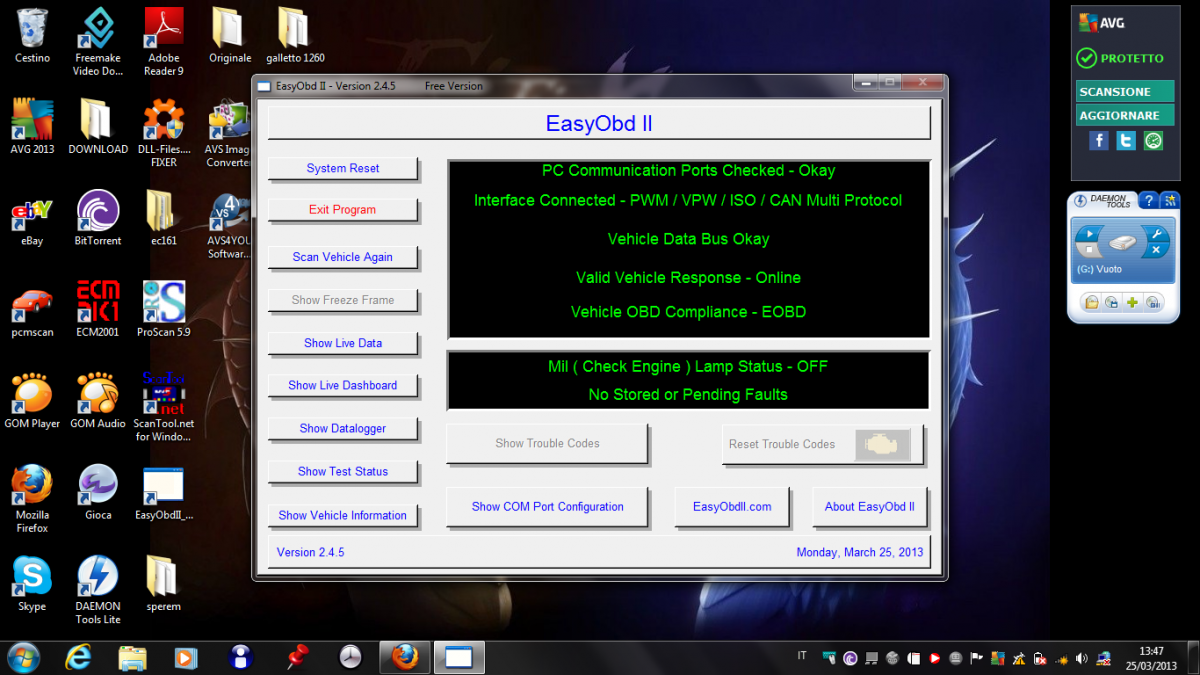Click the 'Vehicle OBD Compliance - EOBD' status line
The image size is (1200, 675).
click(x=688, y=312)
